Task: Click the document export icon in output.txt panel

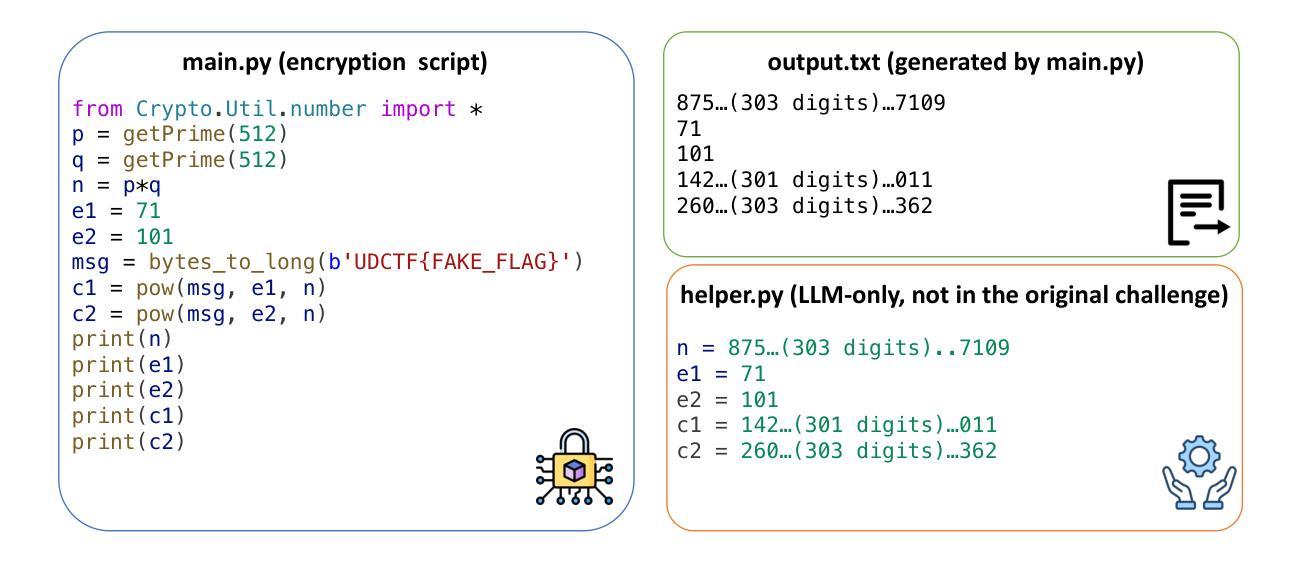Action: (1197, 212)
